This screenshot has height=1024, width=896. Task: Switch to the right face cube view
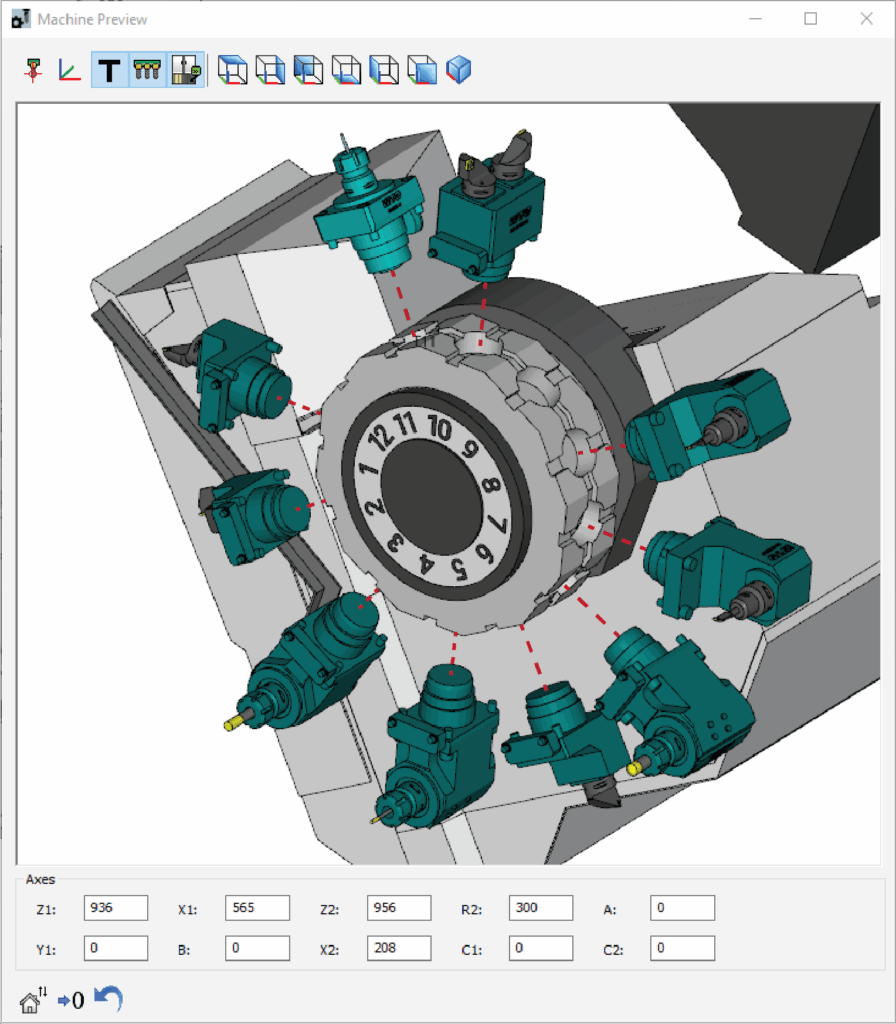[270, 70]
